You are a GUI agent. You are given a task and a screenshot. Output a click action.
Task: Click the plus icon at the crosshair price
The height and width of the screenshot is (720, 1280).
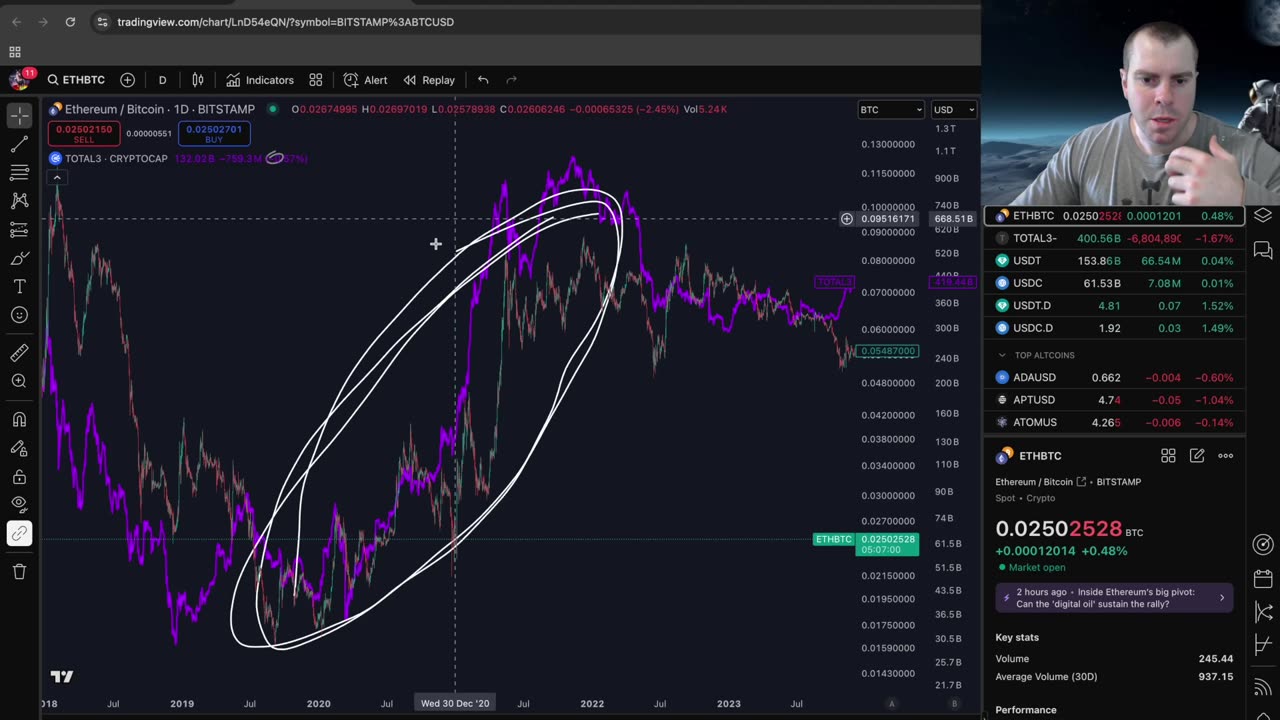coord(846,219)
